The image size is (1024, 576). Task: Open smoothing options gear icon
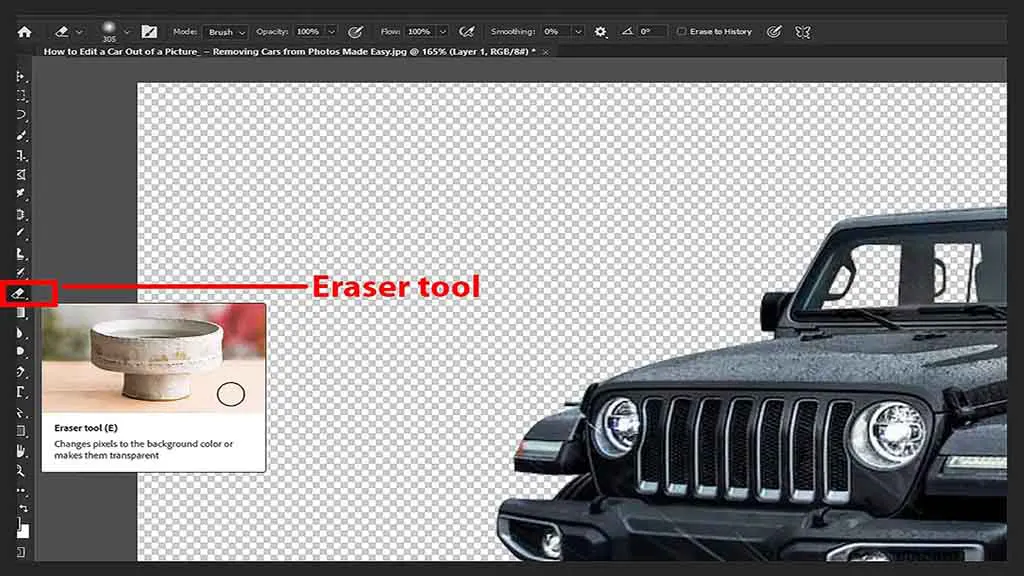click(x=600, y=32)
